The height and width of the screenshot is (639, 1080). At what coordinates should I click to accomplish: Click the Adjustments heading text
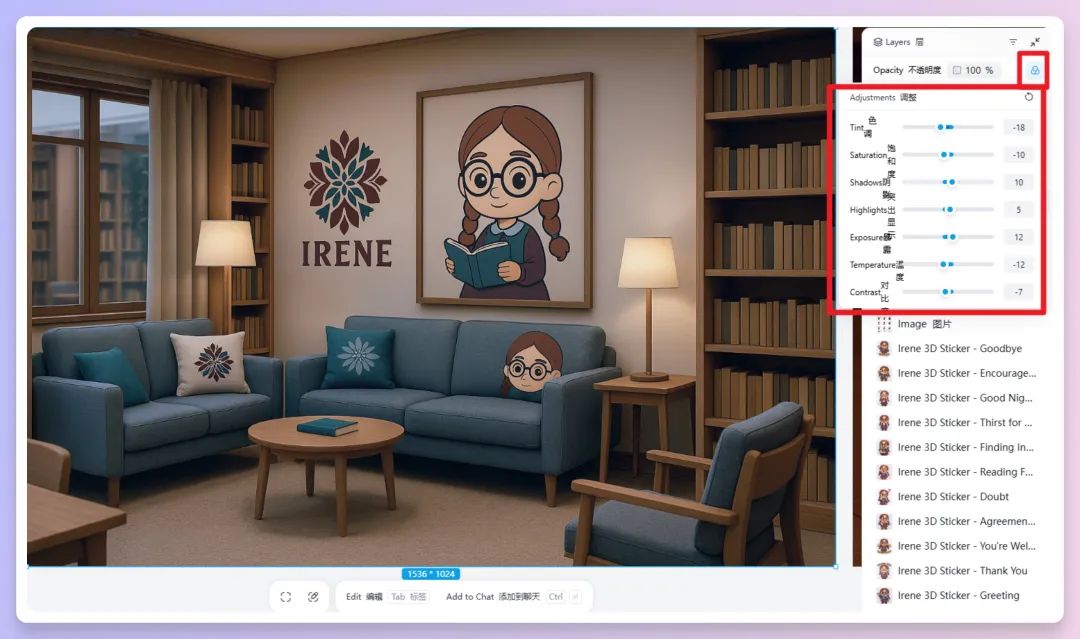coord(872,98)
